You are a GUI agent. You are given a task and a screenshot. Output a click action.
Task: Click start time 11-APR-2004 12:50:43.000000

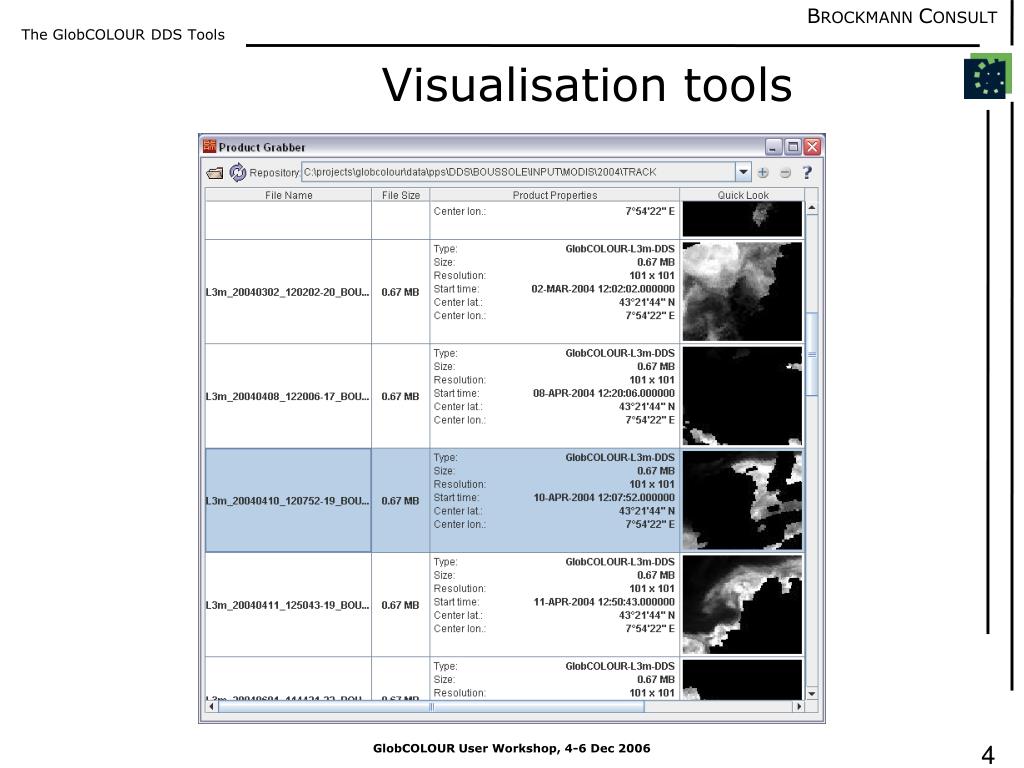(603, 602)
